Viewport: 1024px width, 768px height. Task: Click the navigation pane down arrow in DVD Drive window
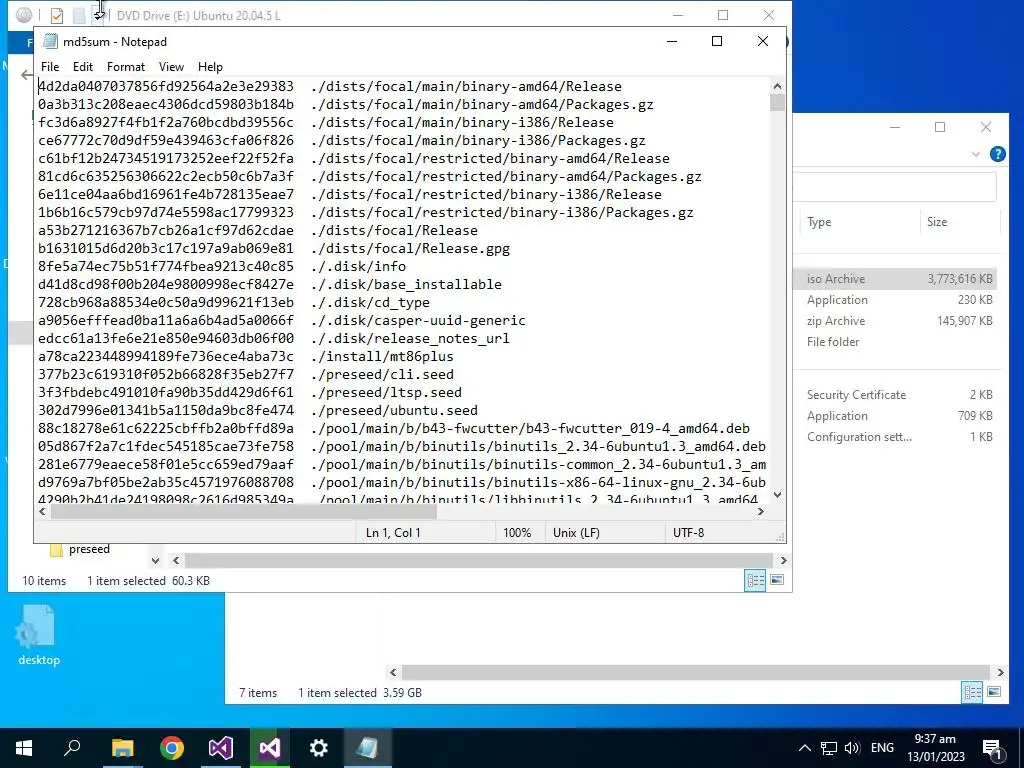tap(155, 560)
